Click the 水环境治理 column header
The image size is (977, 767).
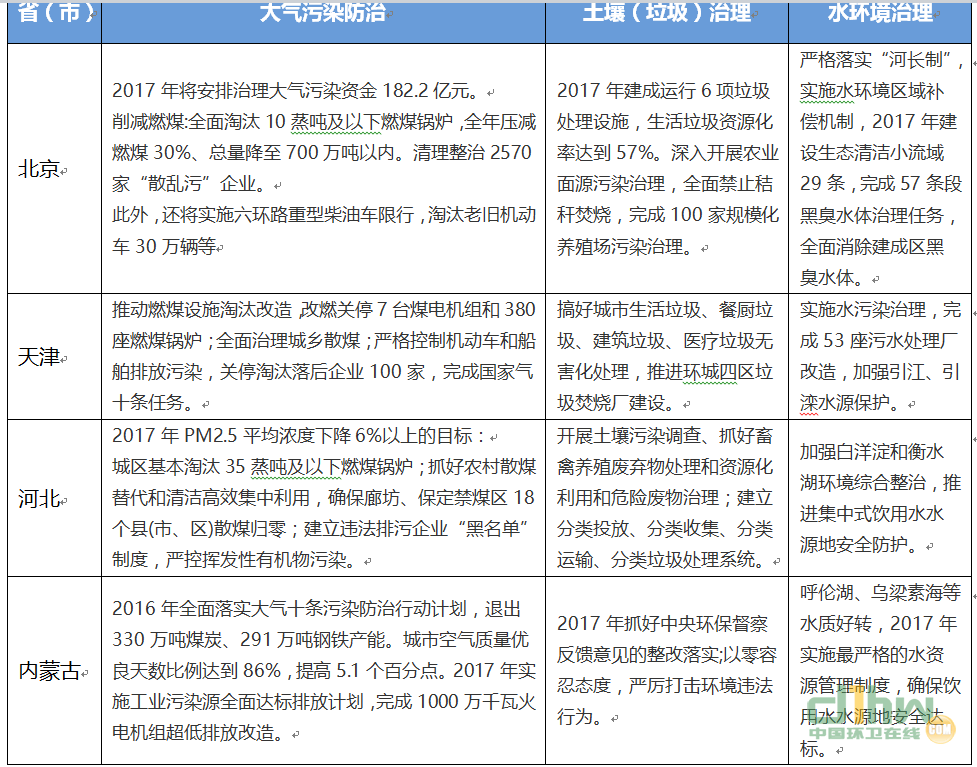880,14
